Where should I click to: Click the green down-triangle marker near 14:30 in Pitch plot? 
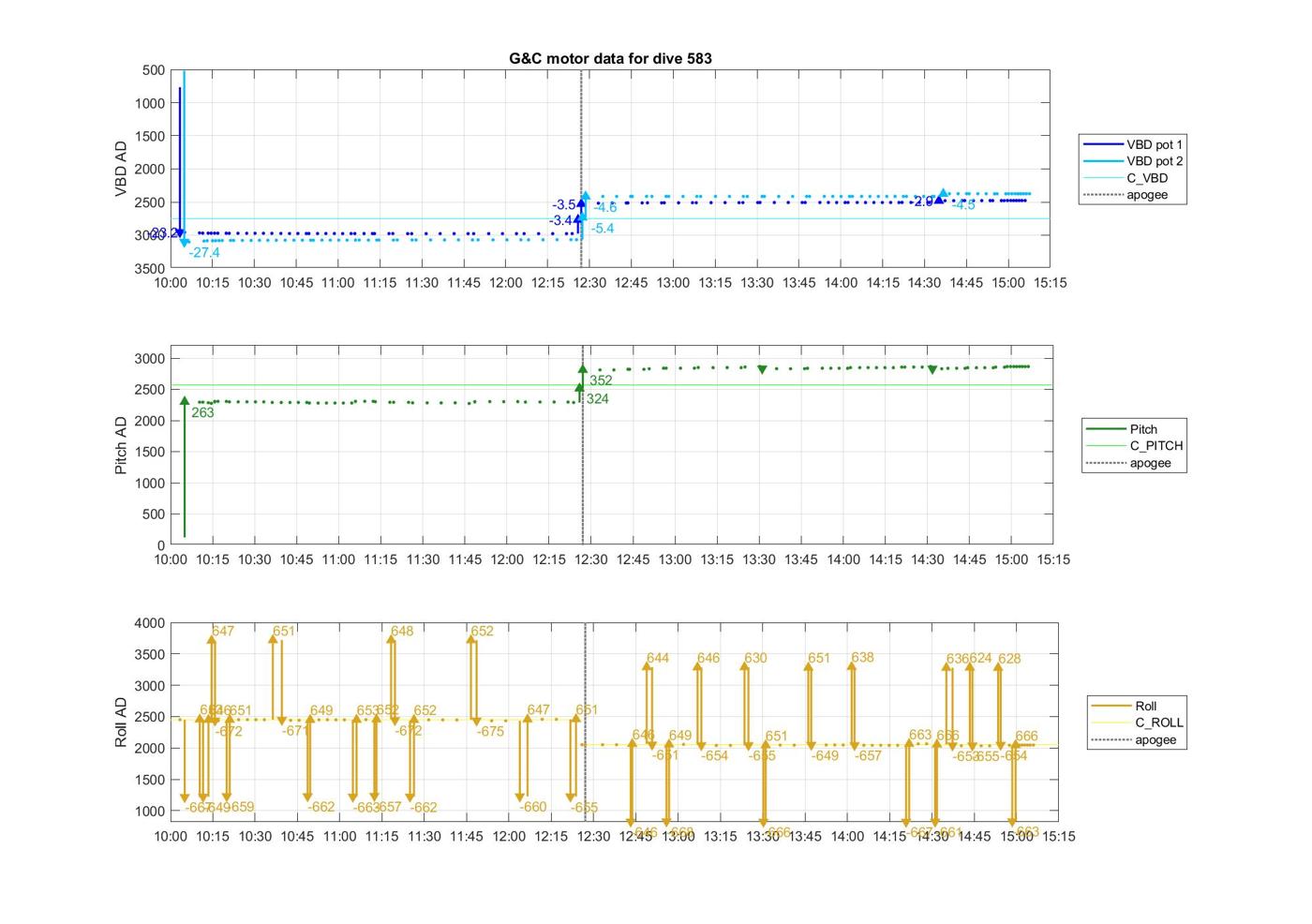932,369
